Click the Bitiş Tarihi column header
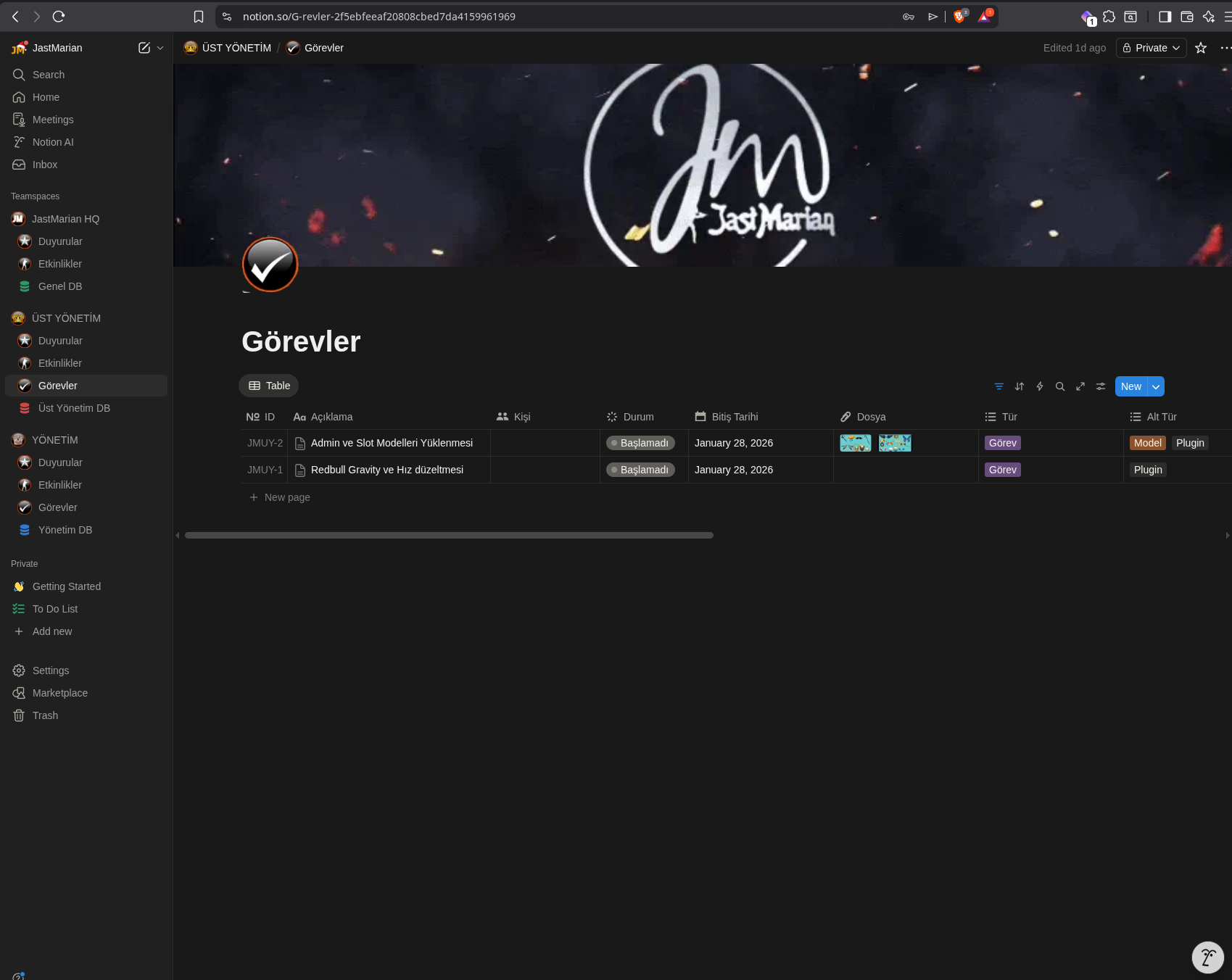Viewport: 1232px width, 980px height. 761,417
